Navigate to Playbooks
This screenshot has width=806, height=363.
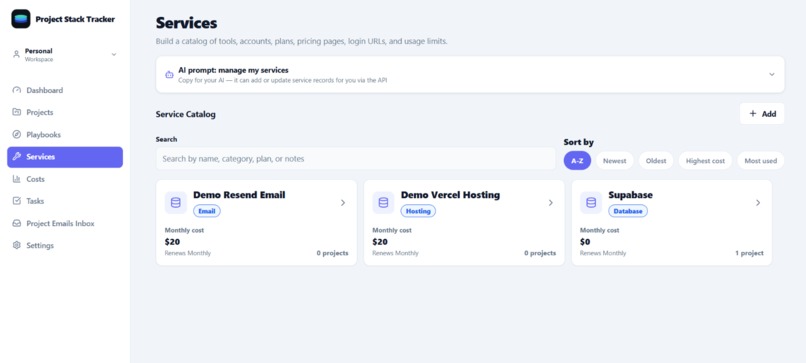65,135
